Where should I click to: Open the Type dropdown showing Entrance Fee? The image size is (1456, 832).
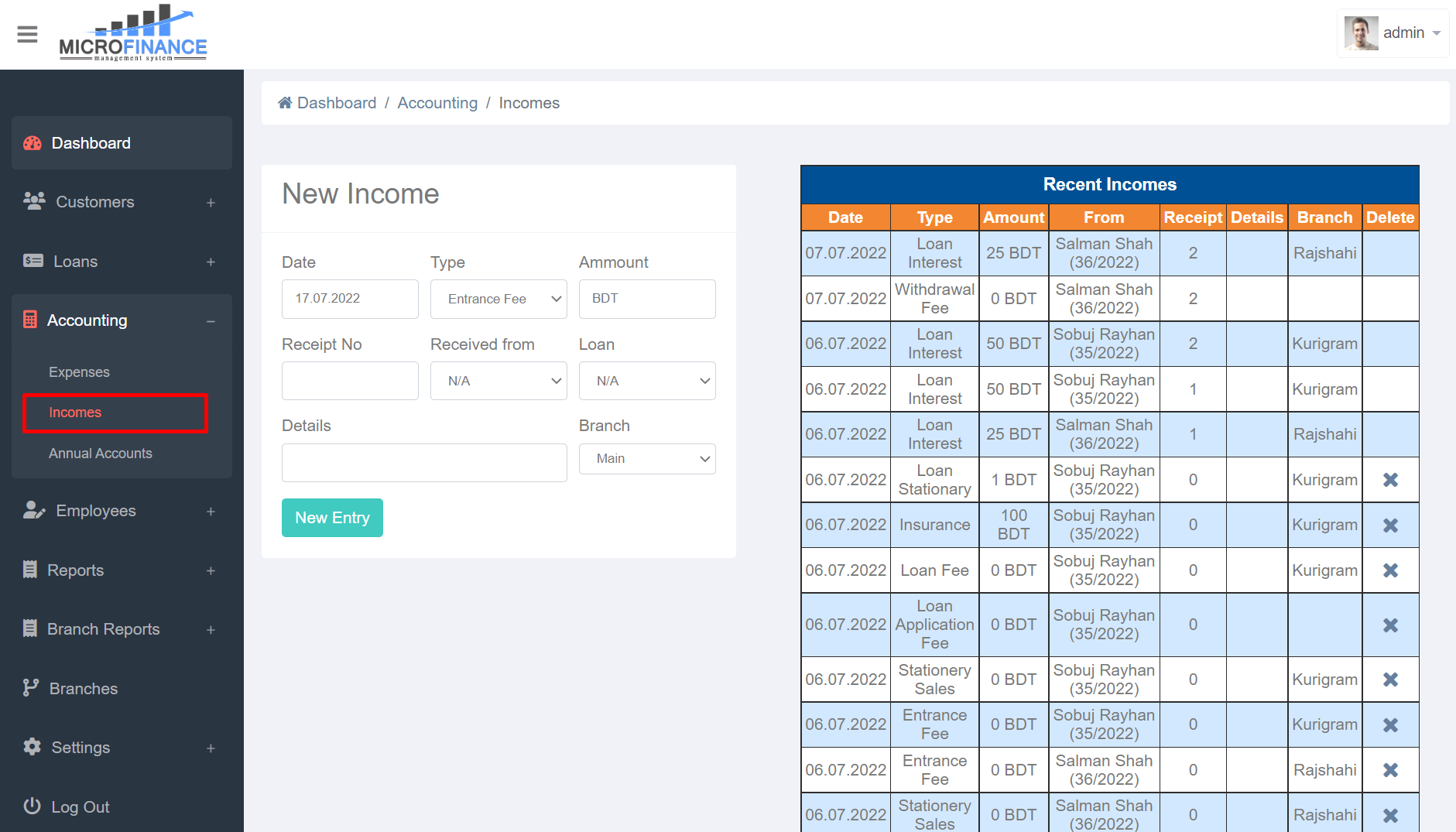tap(498, 299)
